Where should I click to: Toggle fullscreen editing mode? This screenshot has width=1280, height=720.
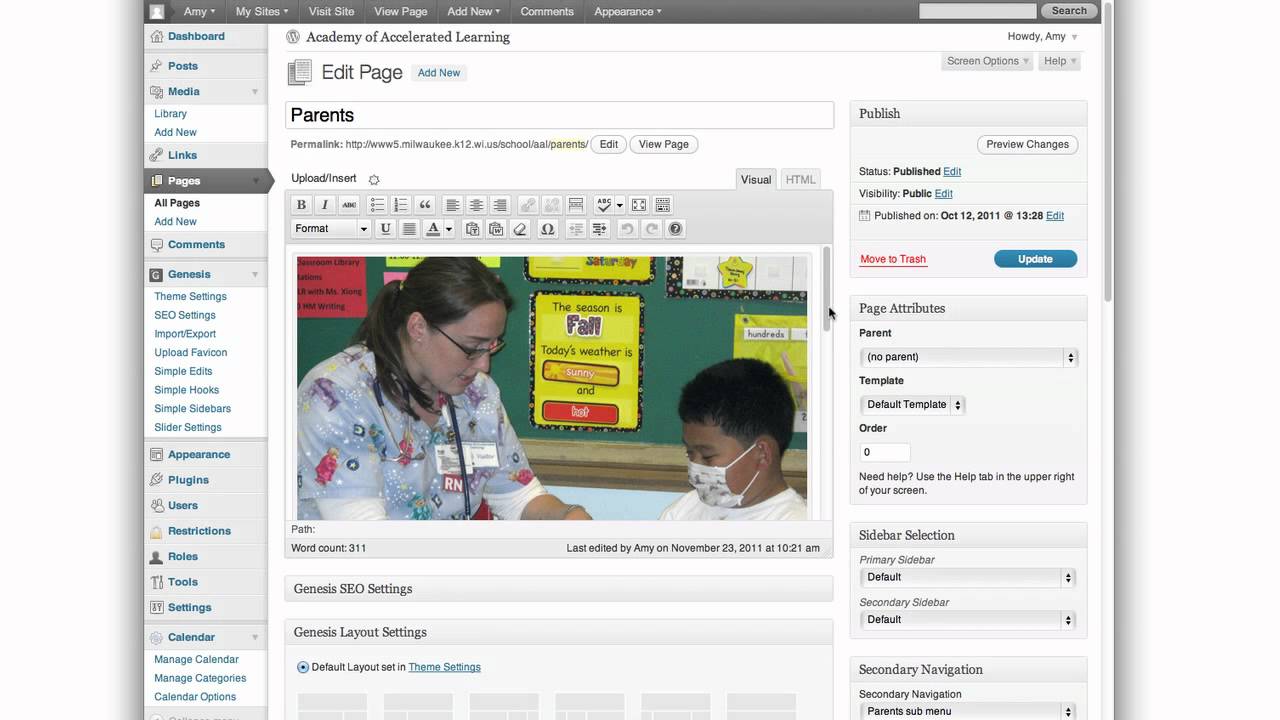point(639,205)
